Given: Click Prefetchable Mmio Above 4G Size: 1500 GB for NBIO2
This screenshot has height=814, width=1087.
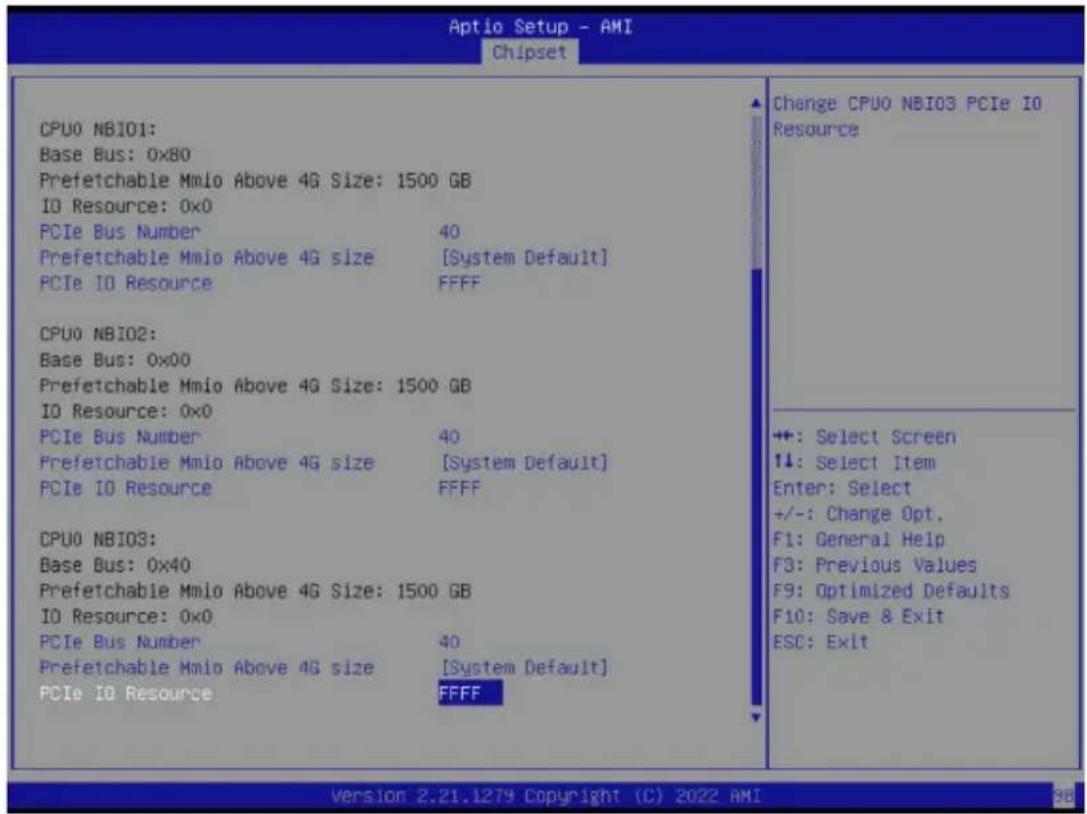Looking at the screenshot, I should (x=255, y=386).
